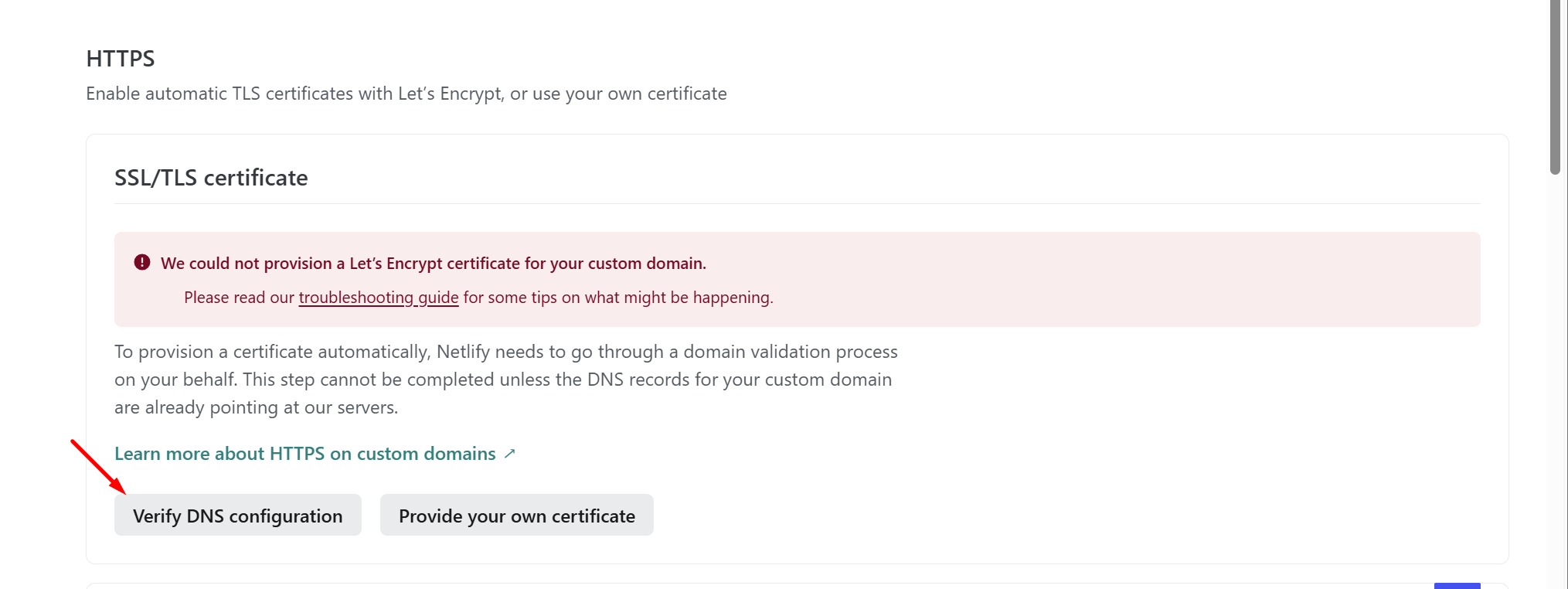Click the divider under SSL/TLS certificate title

tap(796, 204)
